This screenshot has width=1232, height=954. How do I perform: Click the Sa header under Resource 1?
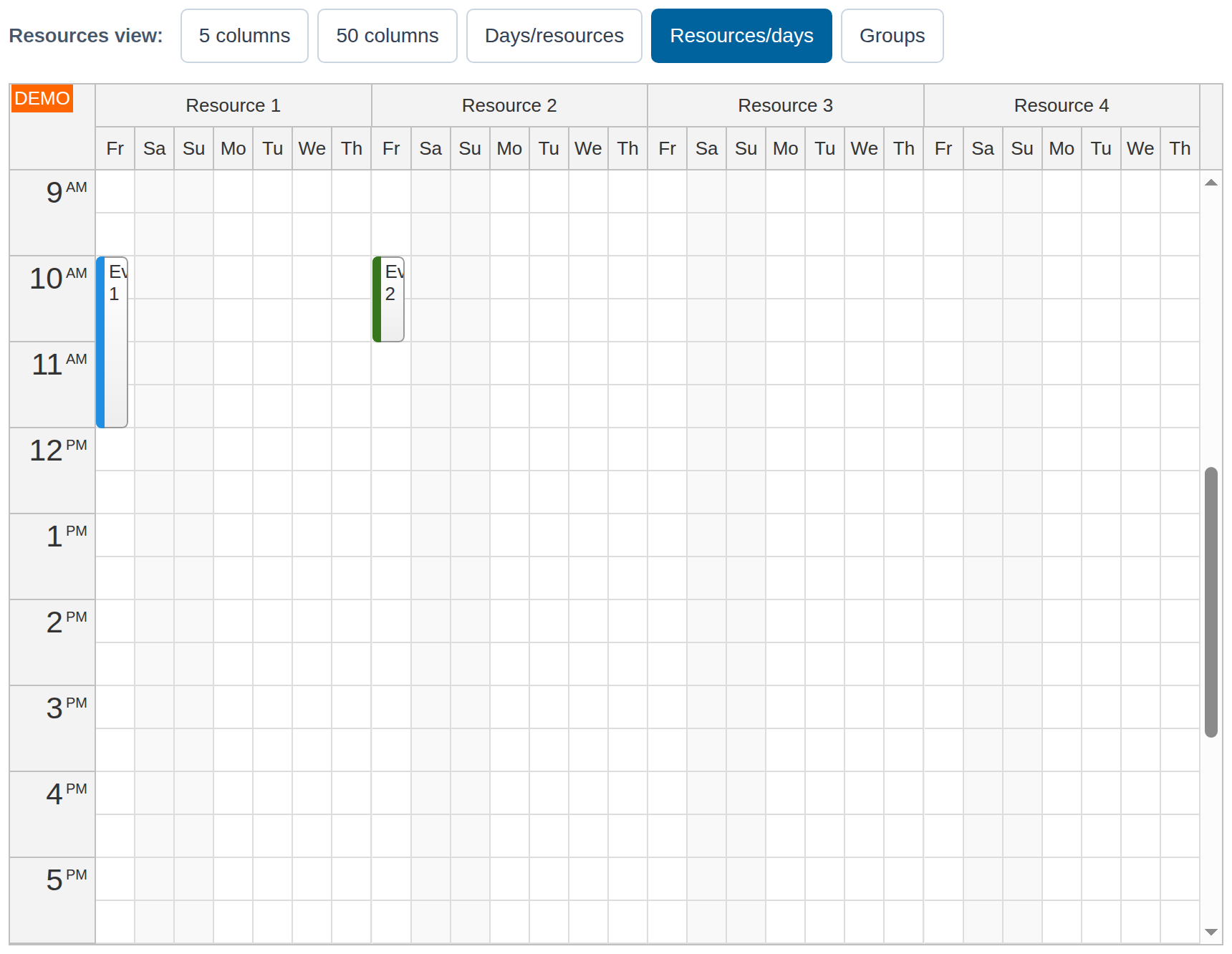[x=155, y=148]
